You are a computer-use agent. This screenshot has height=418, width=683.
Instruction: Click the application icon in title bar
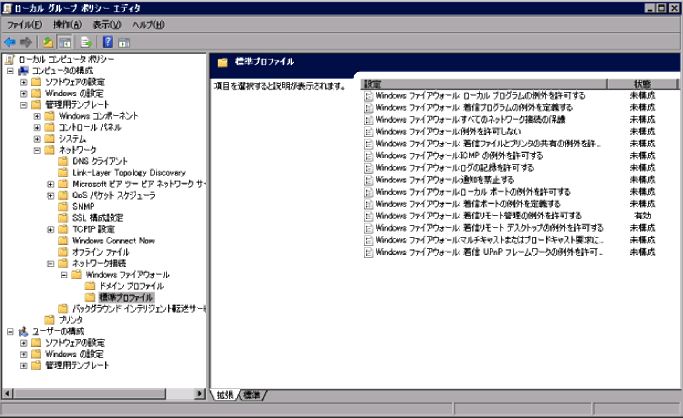pos(7,8)
